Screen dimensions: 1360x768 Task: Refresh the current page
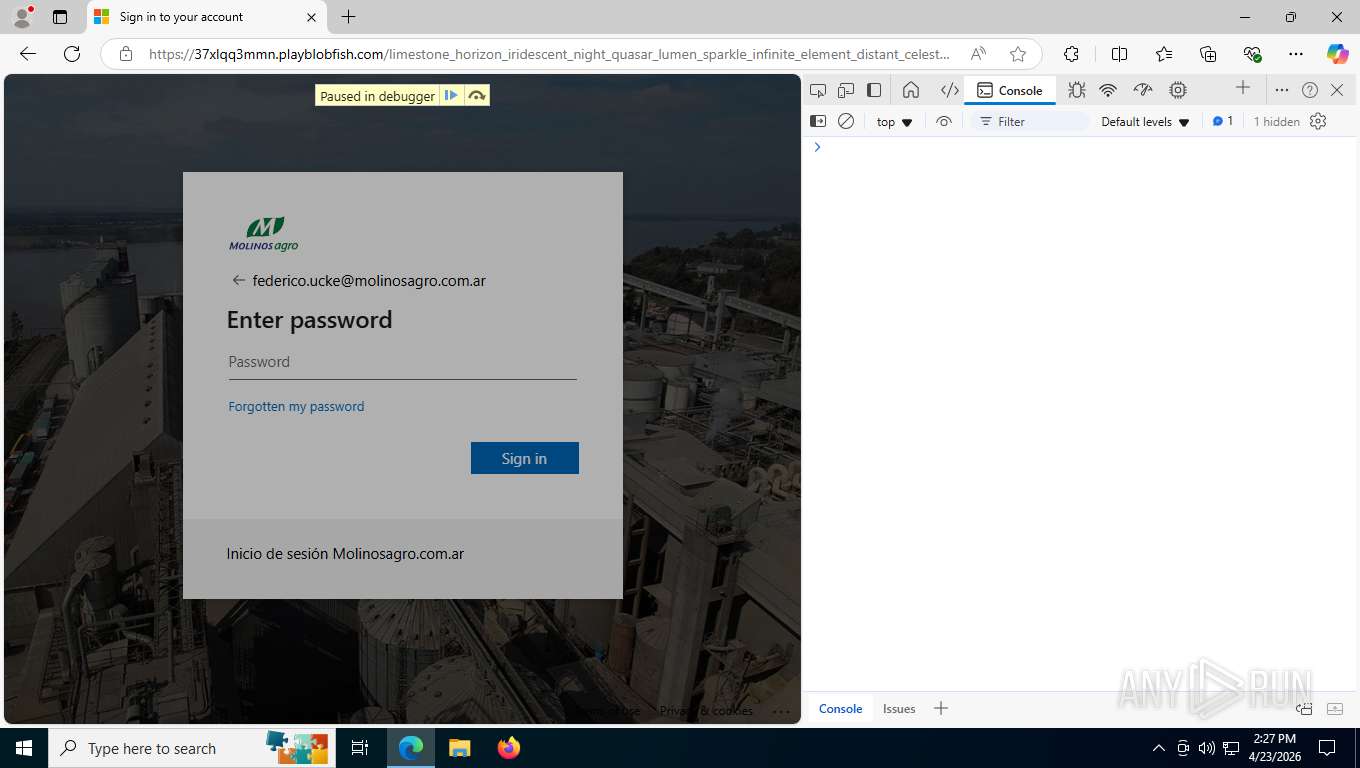(72, 54)
